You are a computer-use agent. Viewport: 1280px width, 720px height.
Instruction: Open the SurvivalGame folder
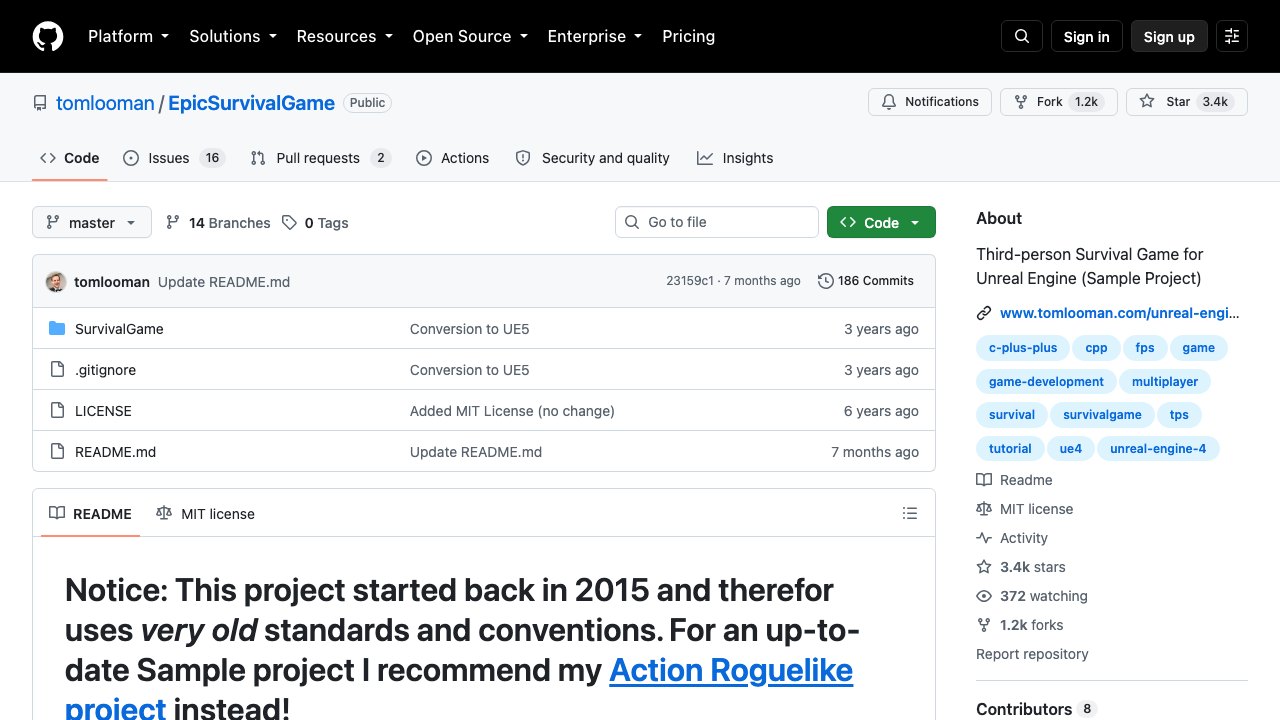click(x=119, y=329)
